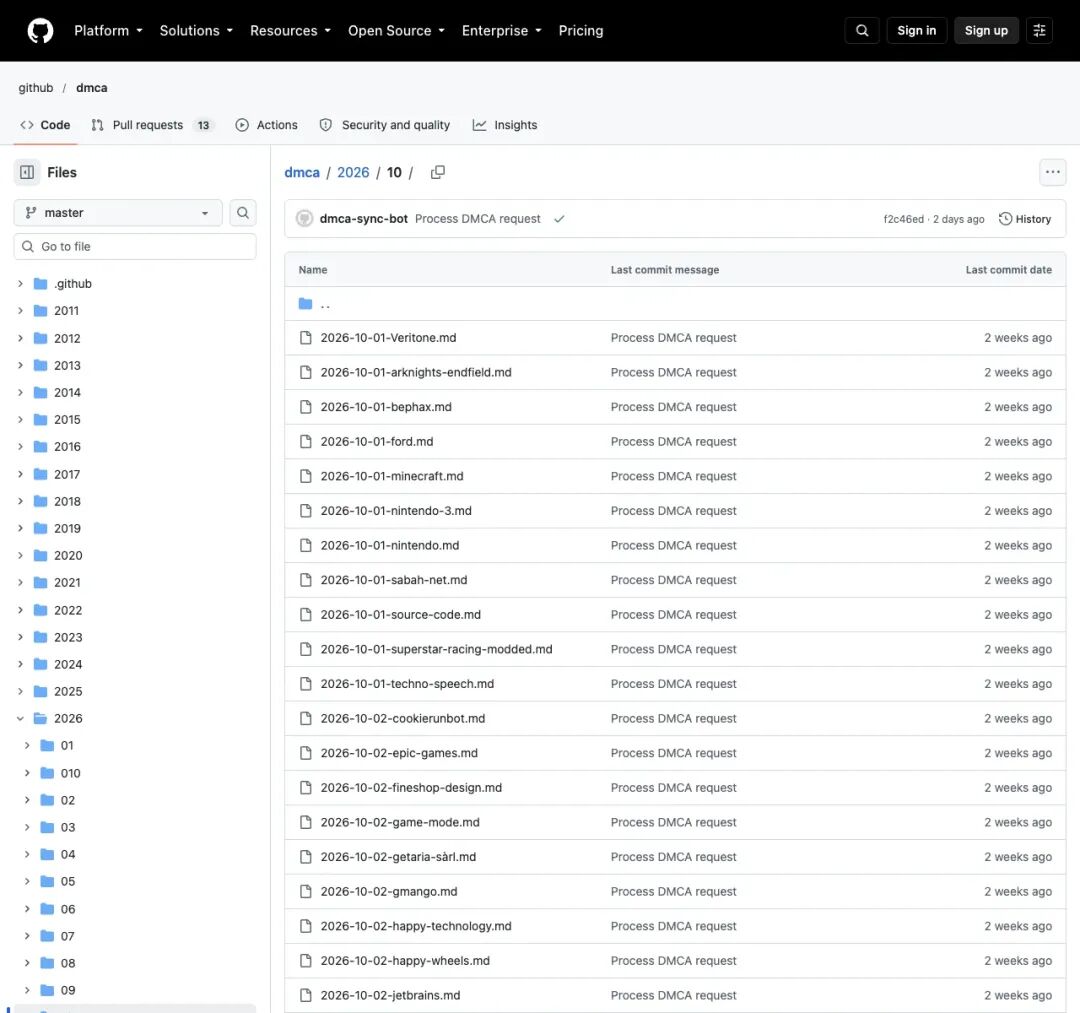
Task: Open commit f2c46ed link
Action: pos(903,219)
